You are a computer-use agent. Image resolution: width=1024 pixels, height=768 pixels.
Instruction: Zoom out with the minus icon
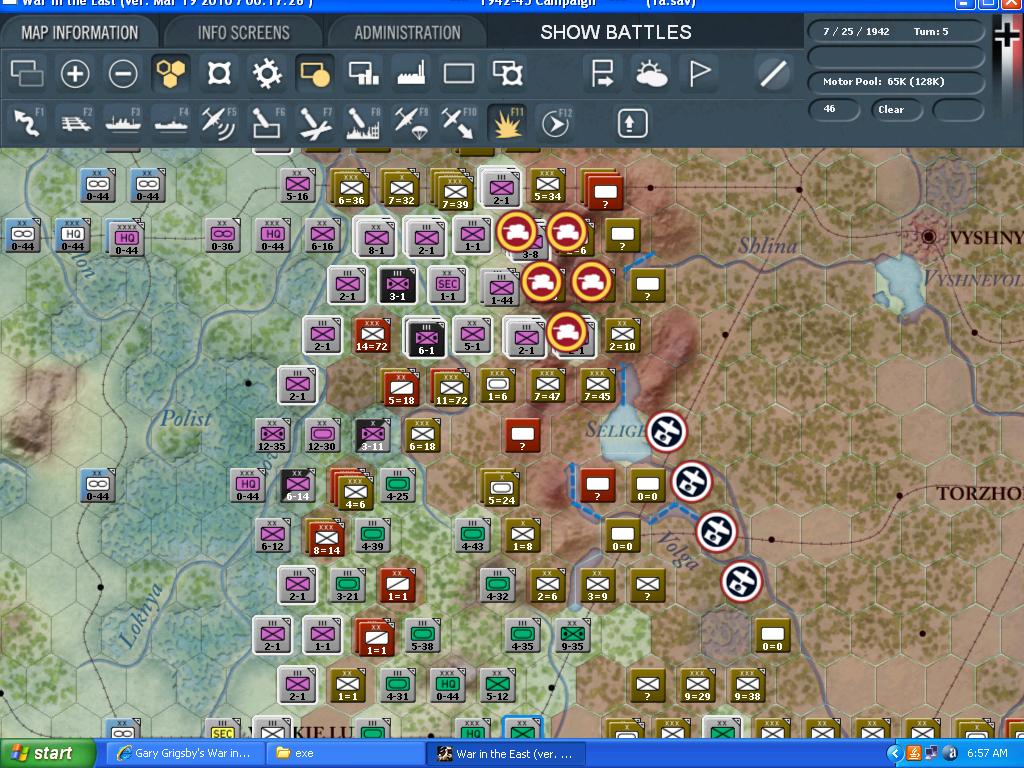tap(123, 73)
